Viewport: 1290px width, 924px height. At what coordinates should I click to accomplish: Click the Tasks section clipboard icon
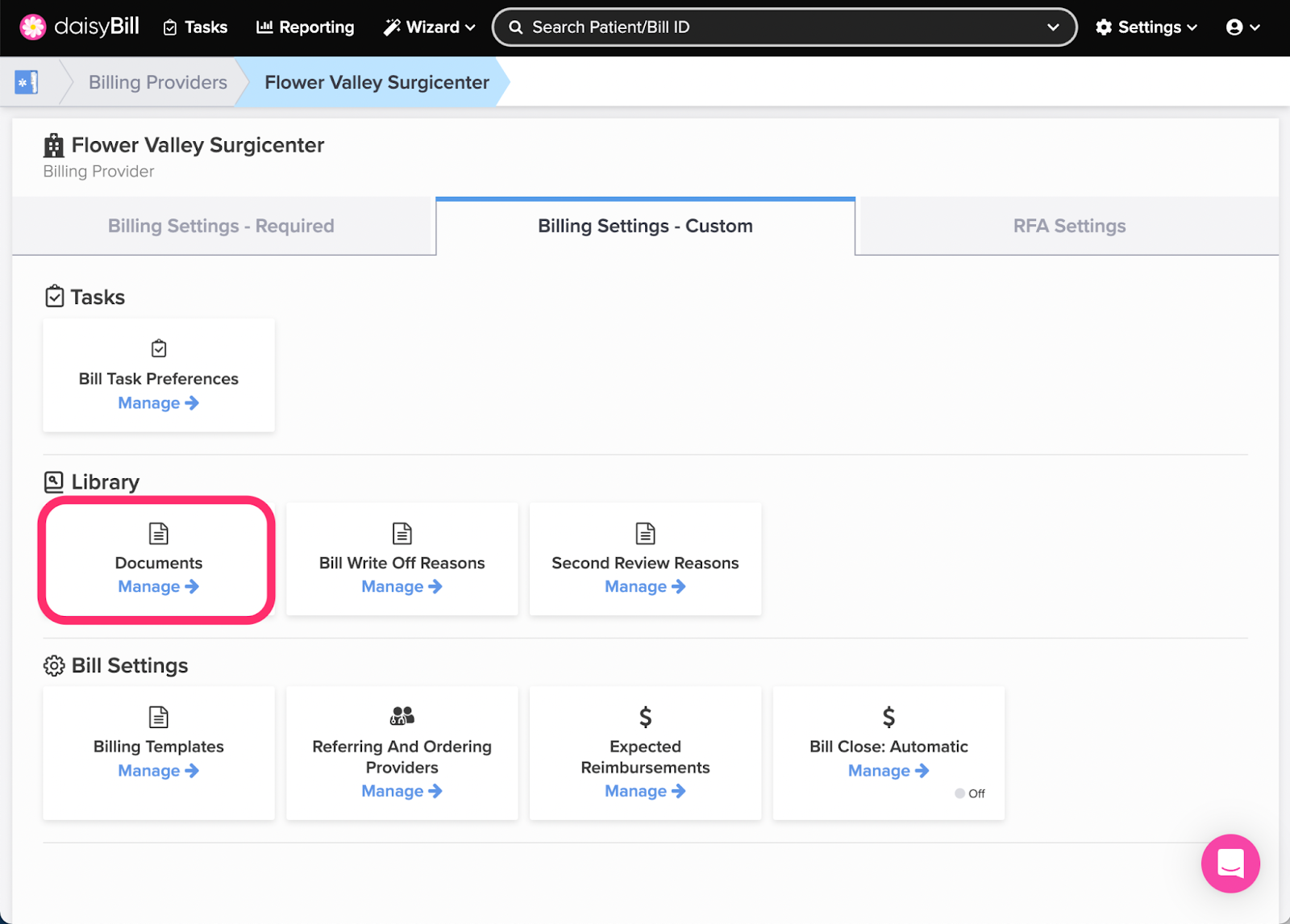click(54, 297)
